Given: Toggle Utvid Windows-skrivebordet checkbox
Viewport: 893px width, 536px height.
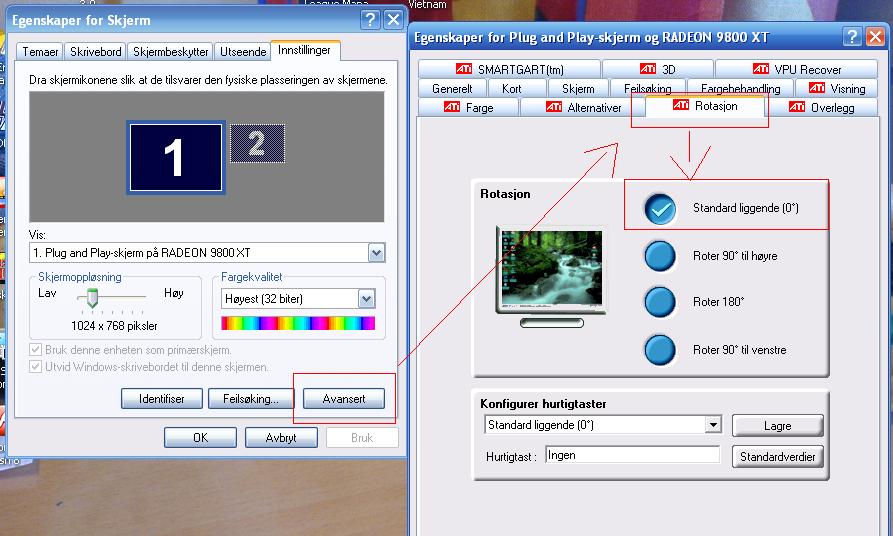Looking at the screenshot, I should point(35,367).
